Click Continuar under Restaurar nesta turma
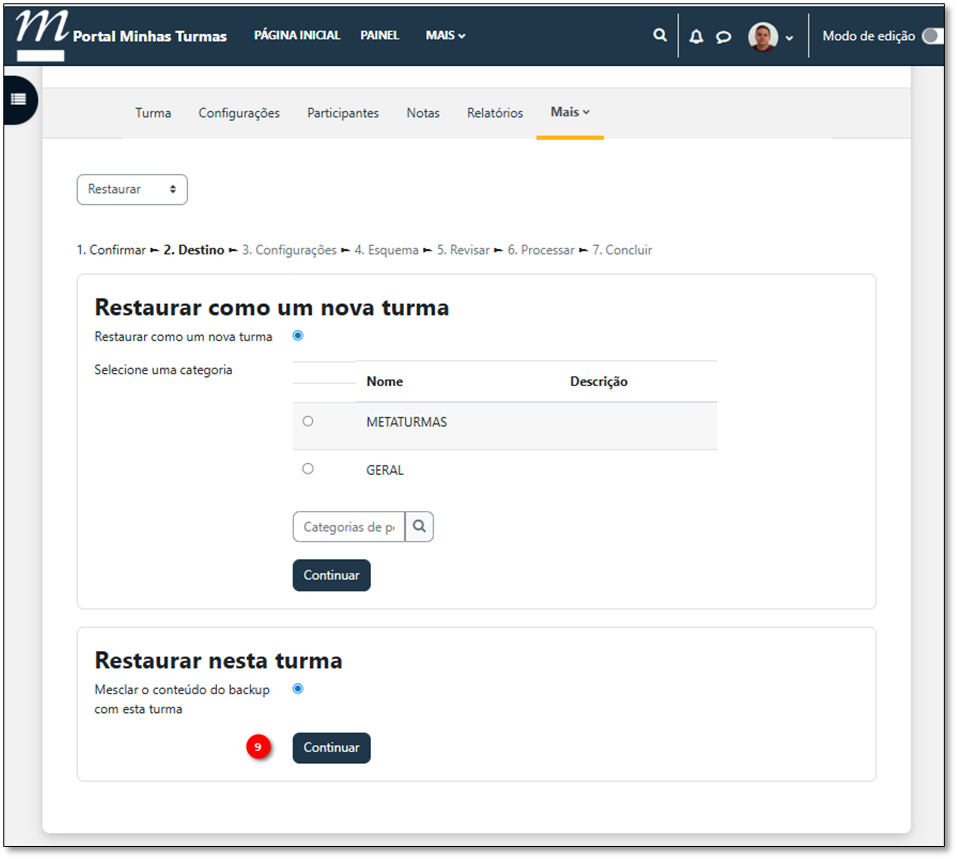Viewport: 958px width, 859px height. coord(331,748)
